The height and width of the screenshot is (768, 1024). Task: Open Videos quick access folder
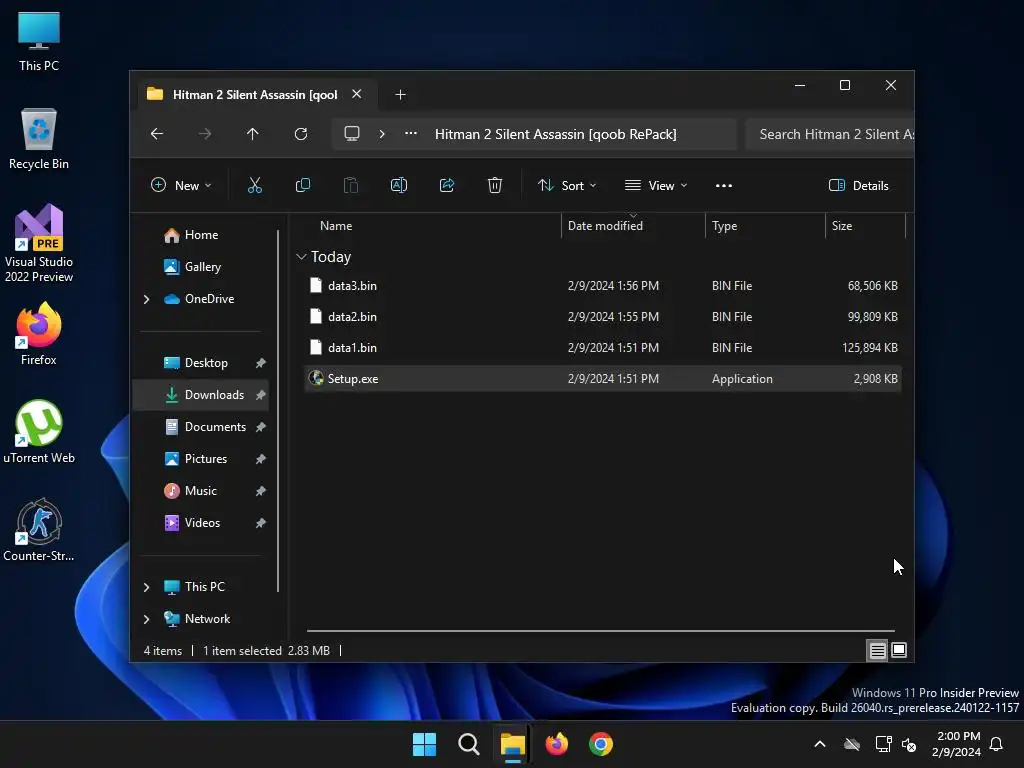tap(201, 522)
